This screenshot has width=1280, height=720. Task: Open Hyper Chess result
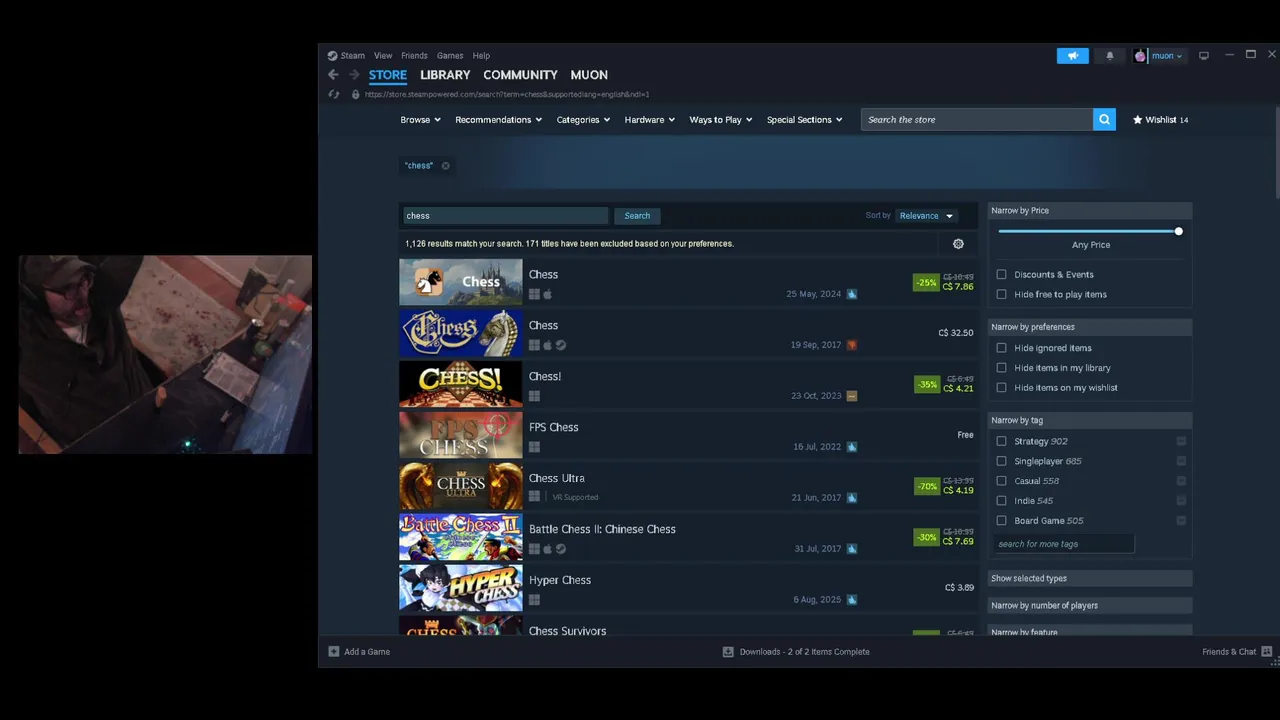688,588
